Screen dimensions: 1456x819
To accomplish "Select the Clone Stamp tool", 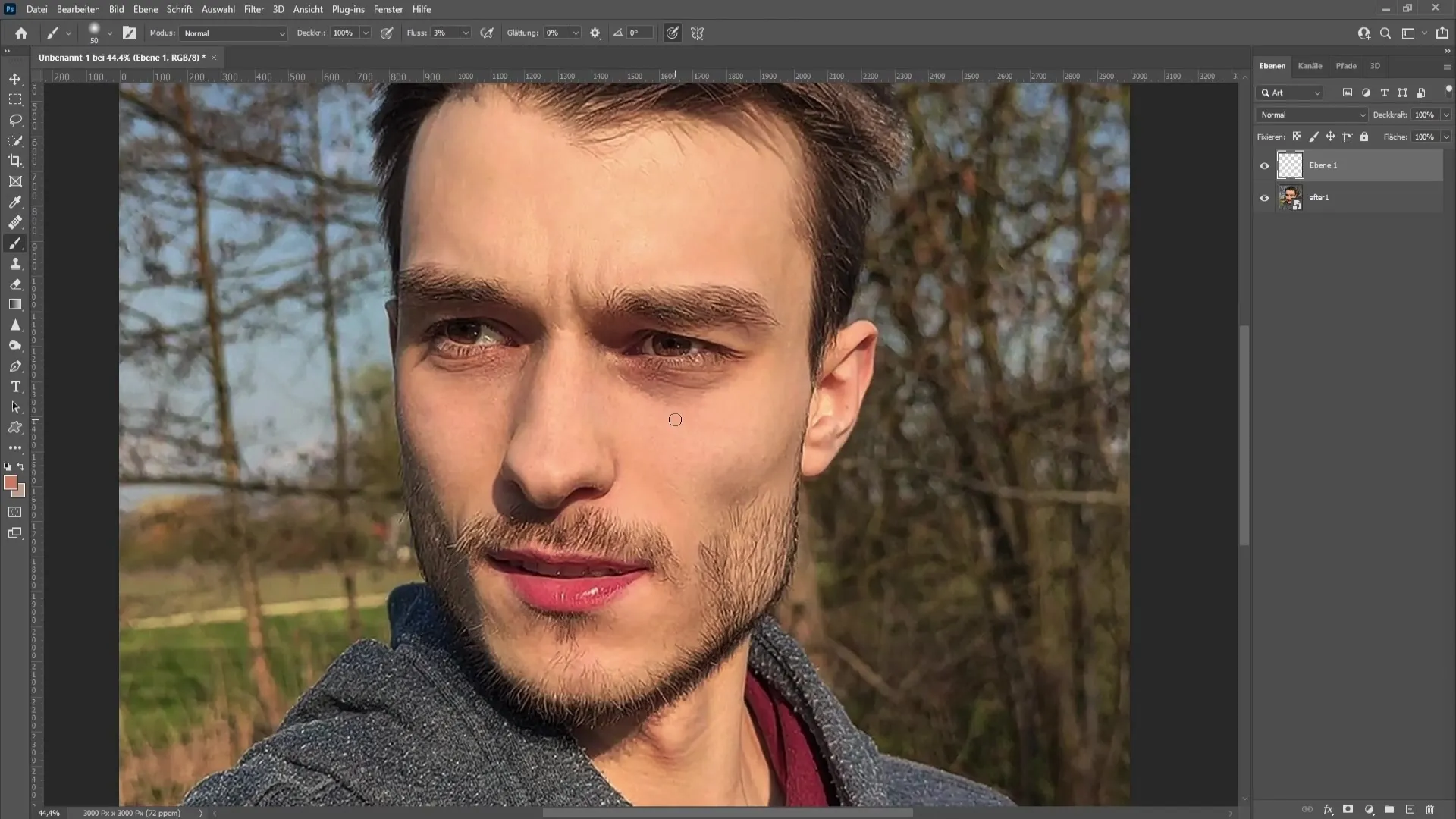I will point(15,262).
